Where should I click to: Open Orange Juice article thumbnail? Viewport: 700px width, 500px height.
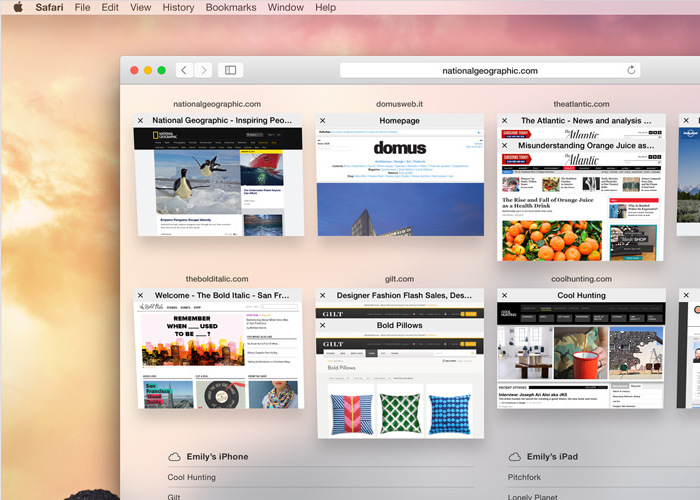coord(580,207)
